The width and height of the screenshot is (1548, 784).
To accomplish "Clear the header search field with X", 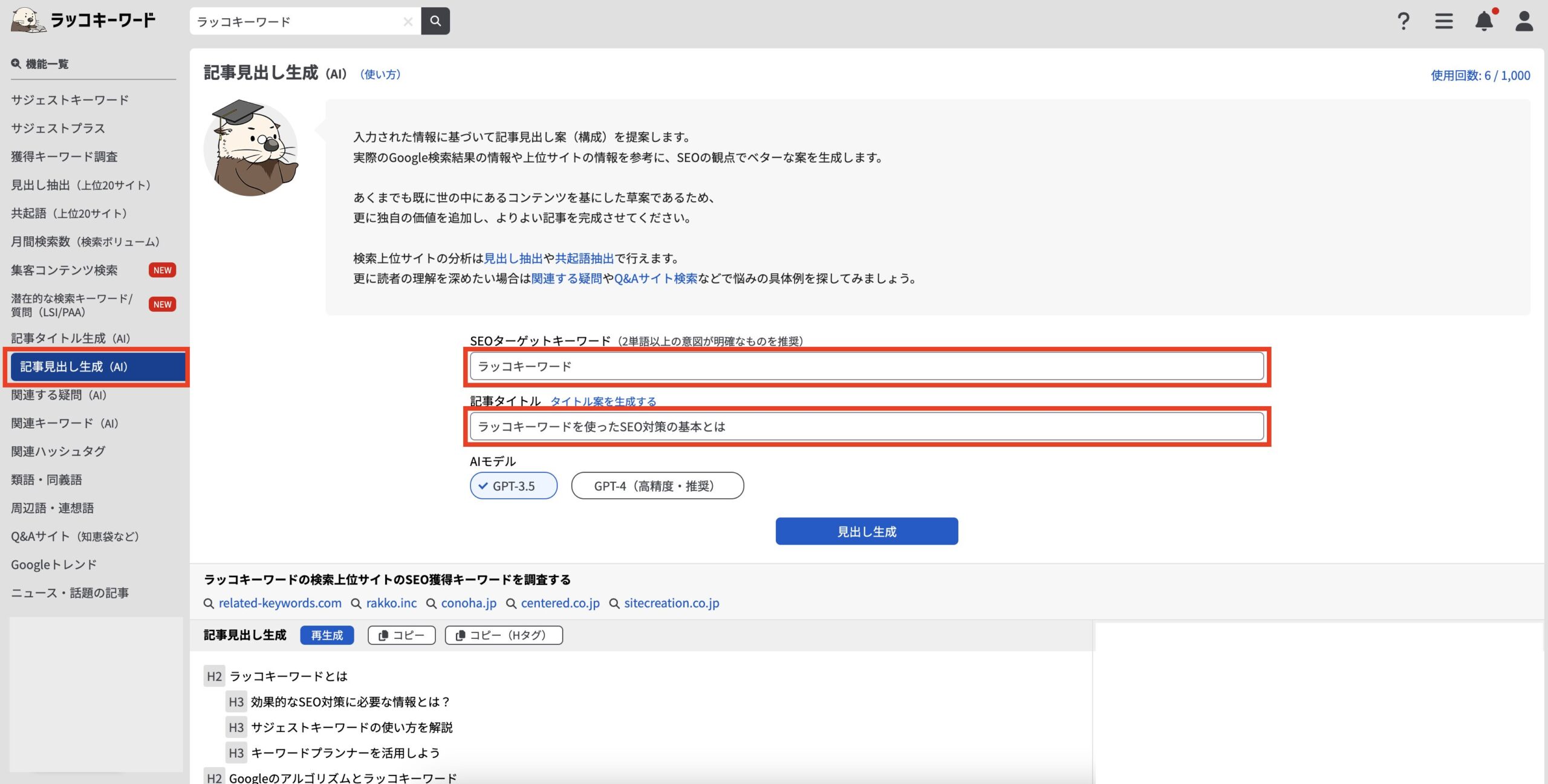I will click(x=408, y=22).
